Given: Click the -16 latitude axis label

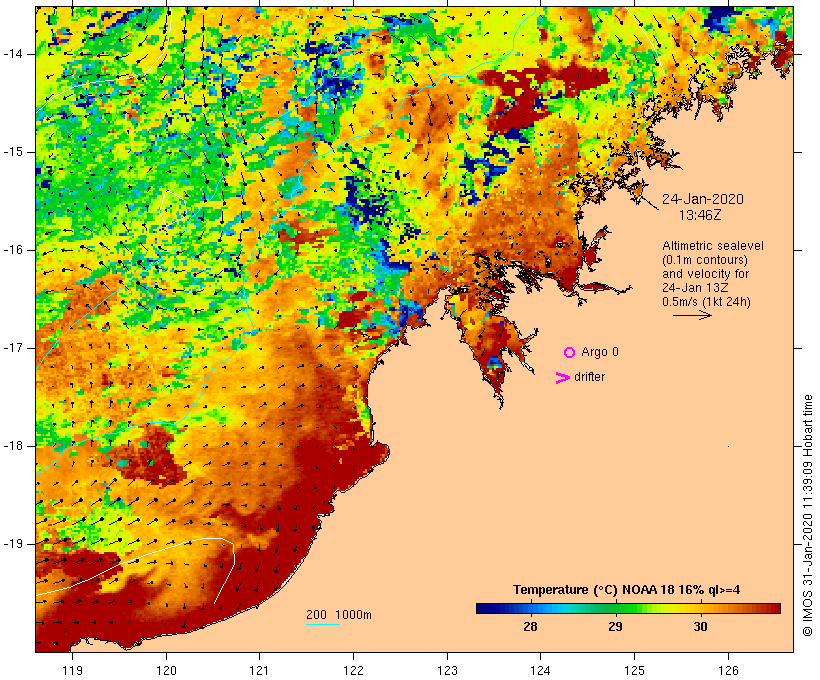Looking at the screenshot, I should click(x=12, y=250).
